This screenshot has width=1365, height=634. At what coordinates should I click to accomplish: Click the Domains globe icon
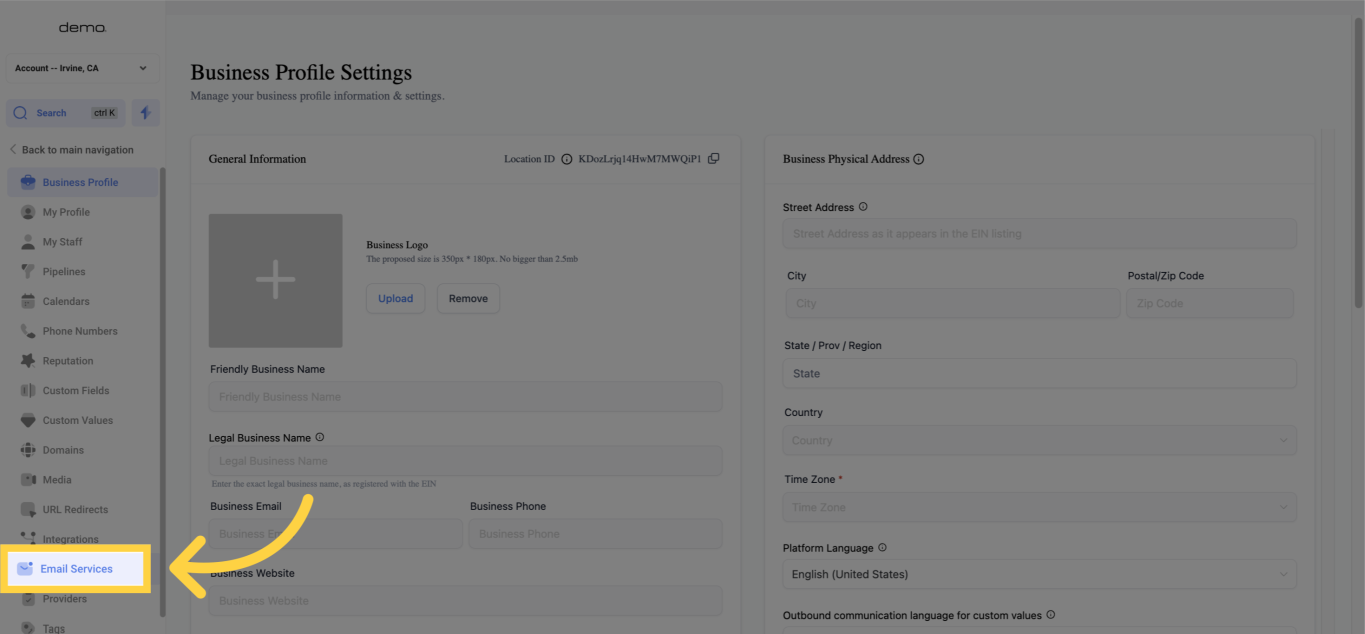(x=28, y=450)
